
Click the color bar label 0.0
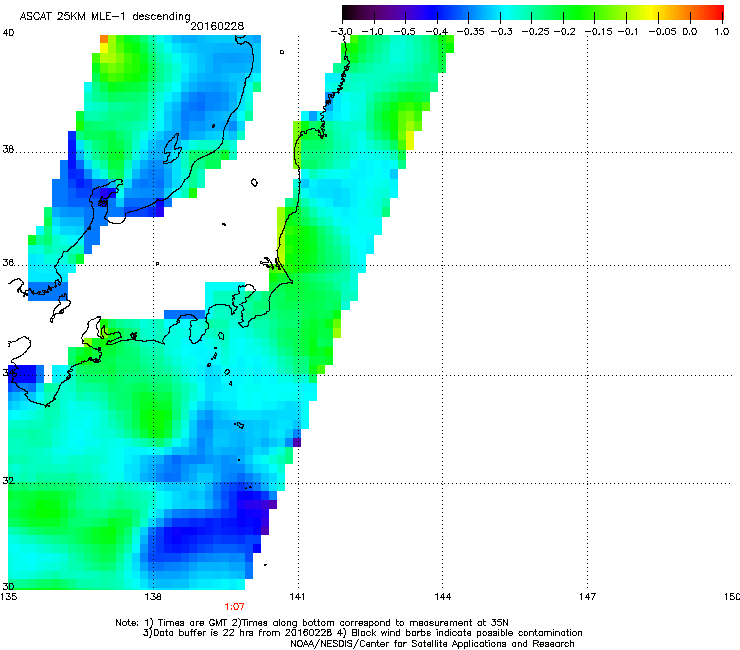(x=690, y=32)
